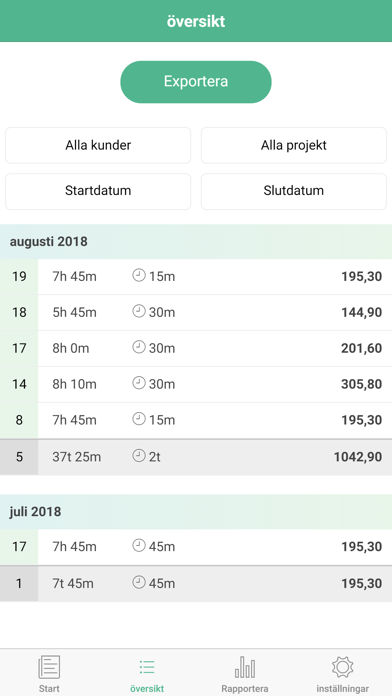Open the August 8 entry row
Viewport: 392px width, 696px height.
click(x=196, y=420)
